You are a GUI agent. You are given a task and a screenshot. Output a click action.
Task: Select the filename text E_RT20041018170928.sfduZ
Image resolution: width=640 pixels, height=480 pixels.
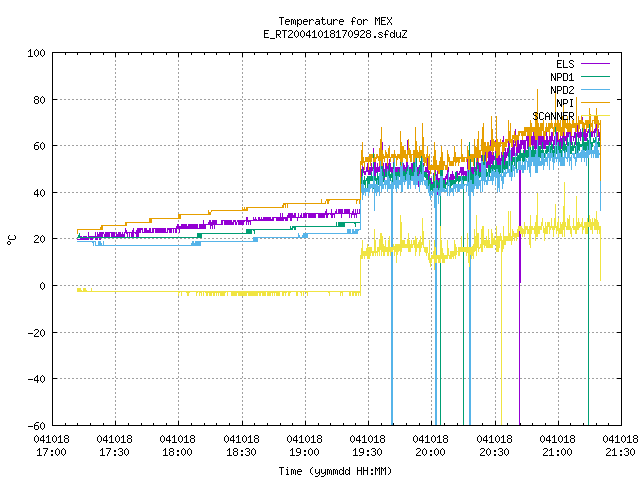point(335,34)
